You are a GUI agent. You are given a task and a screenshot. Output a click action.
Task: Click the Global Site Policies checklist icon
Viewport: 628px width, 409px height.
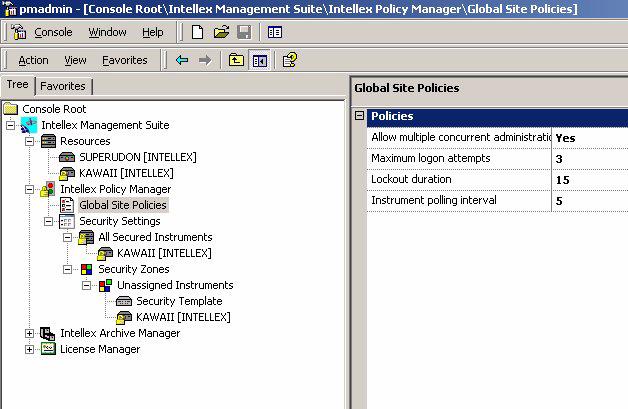point(67,205)
